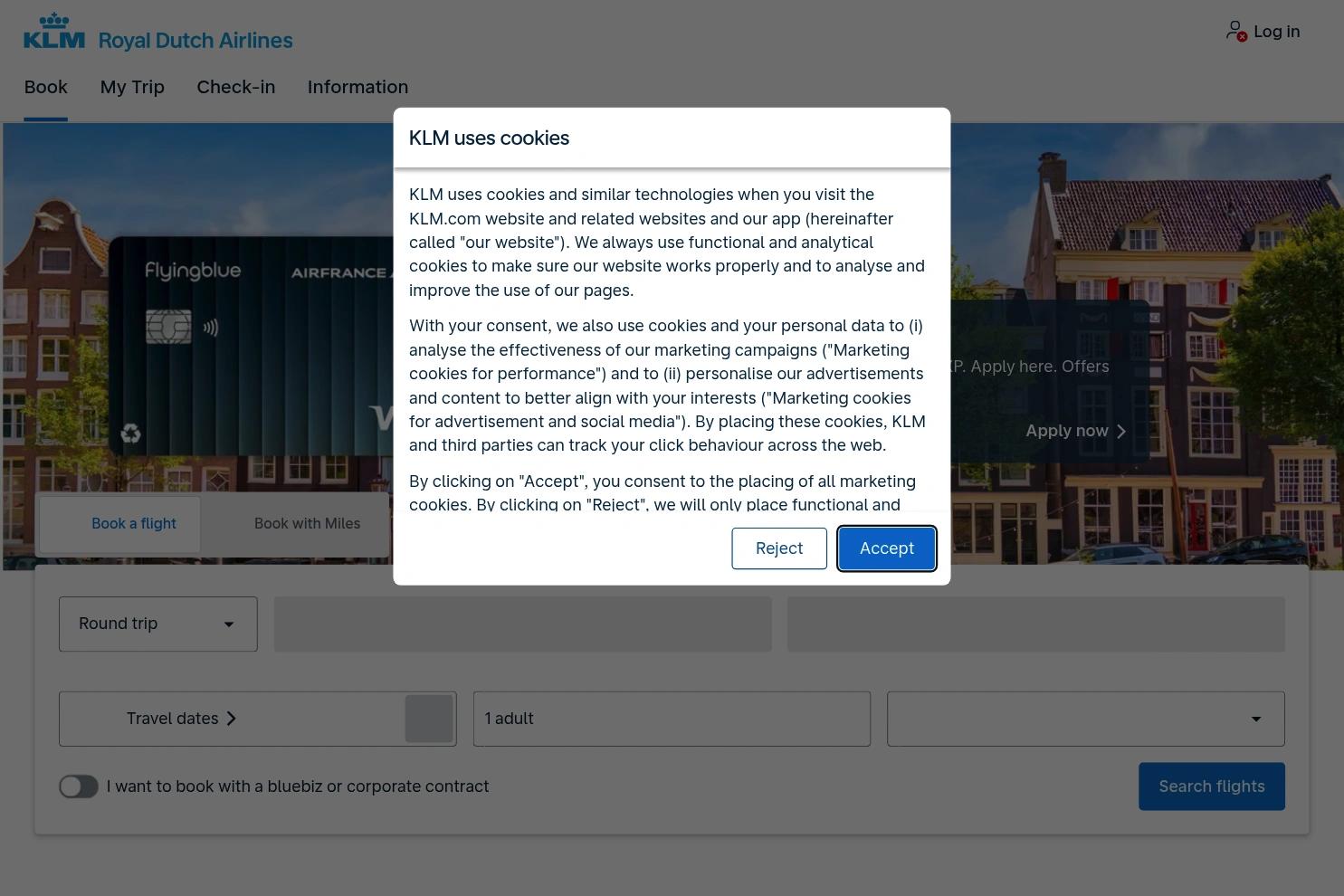The image size is (1344, 896).
Task: Reject marketing cookies in the dialog
Action: click(x=779, y=548)
